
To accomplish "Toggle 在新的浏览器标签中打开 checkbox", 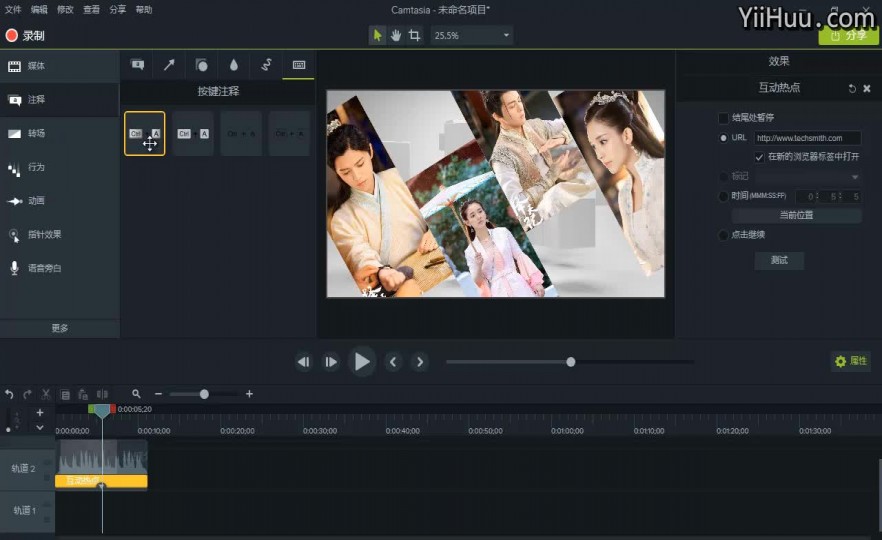I will (759, 157).
